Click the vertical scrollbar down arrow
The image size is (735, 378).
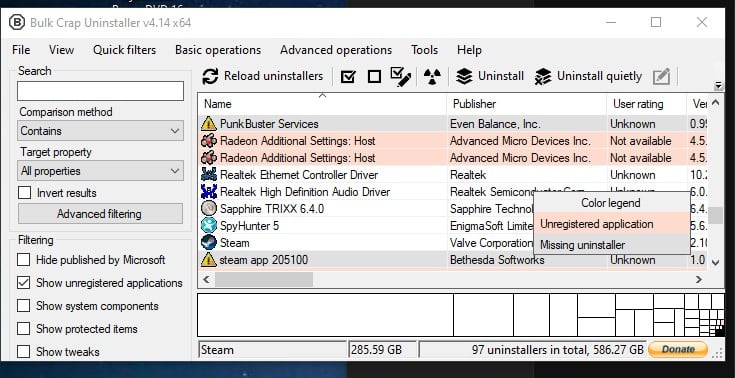715,262
